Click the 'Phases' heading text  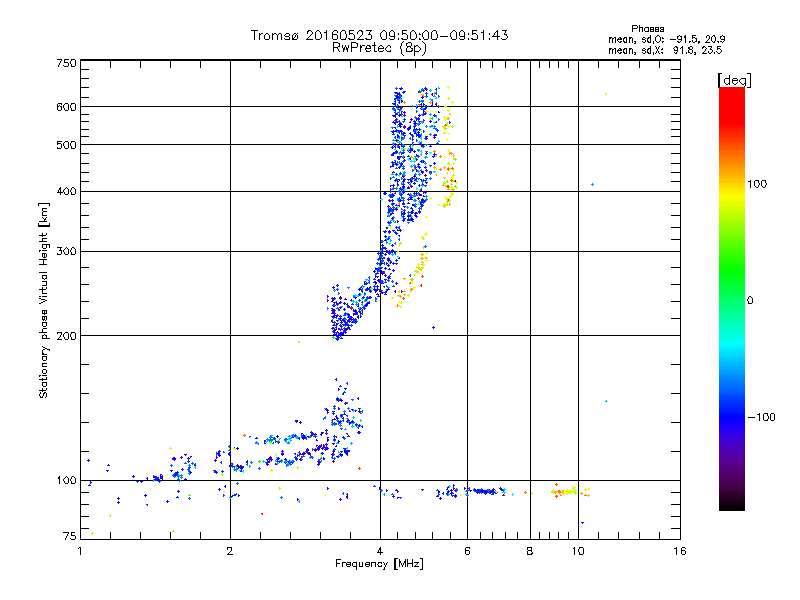647,29
